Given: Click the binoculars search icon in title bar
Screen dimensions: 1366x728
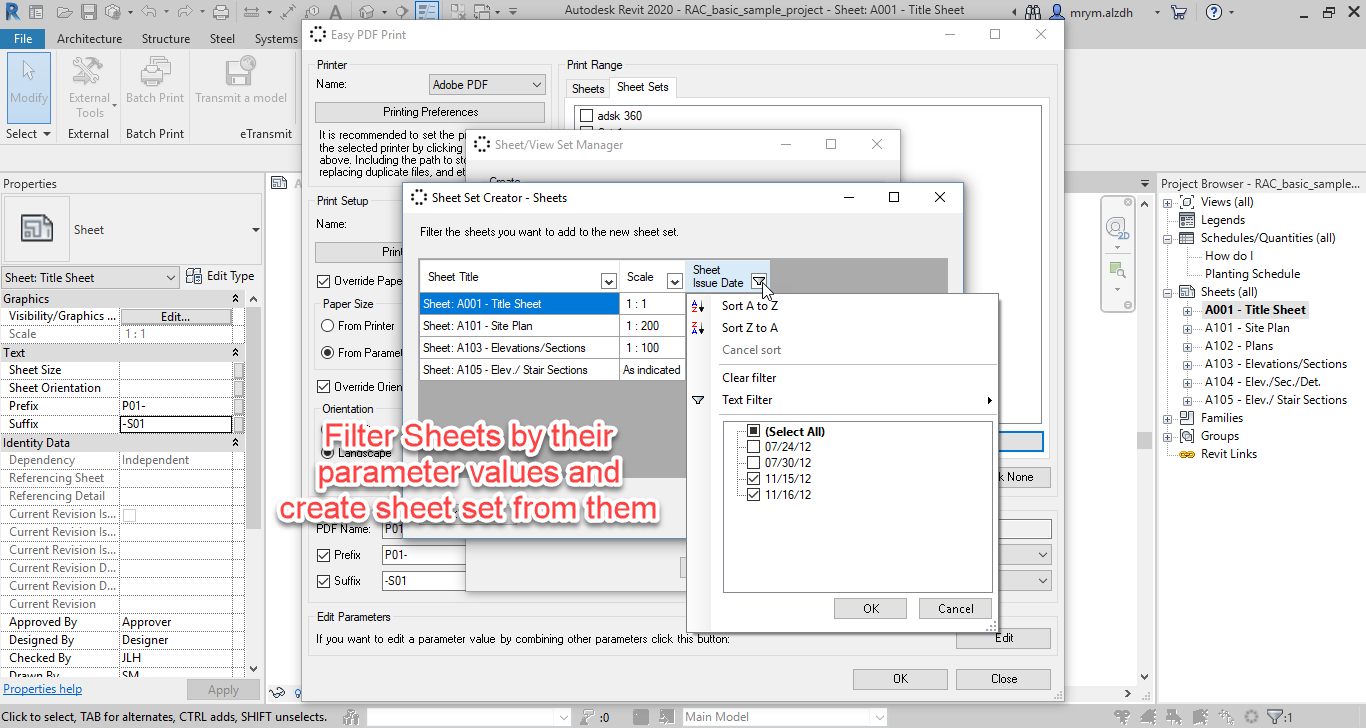Looking at the screenshot, I should 1032,13.
